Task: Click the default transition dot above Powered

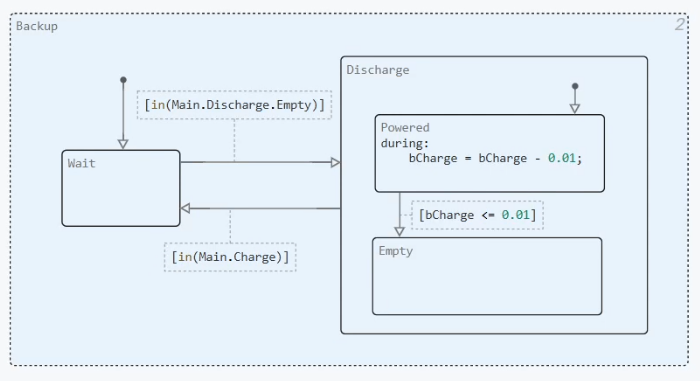Action: (575, 86)
